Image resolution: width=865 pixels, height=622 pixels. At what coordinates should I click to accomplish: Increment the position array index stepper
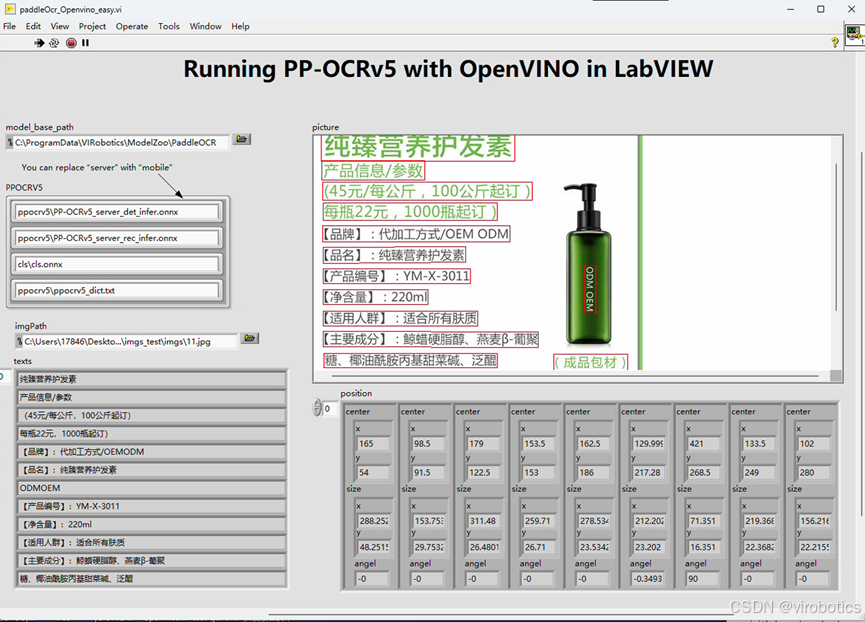pyautogui.click(x=317, y=404)
